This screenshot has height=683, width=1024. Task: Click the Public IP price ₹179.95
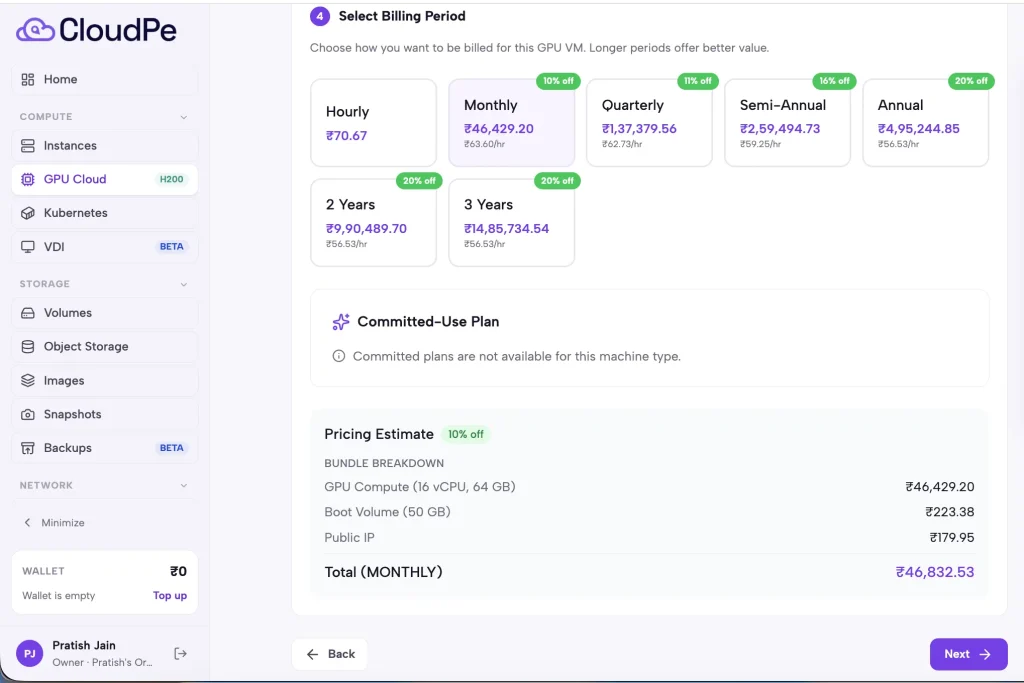tap(952, 537)
